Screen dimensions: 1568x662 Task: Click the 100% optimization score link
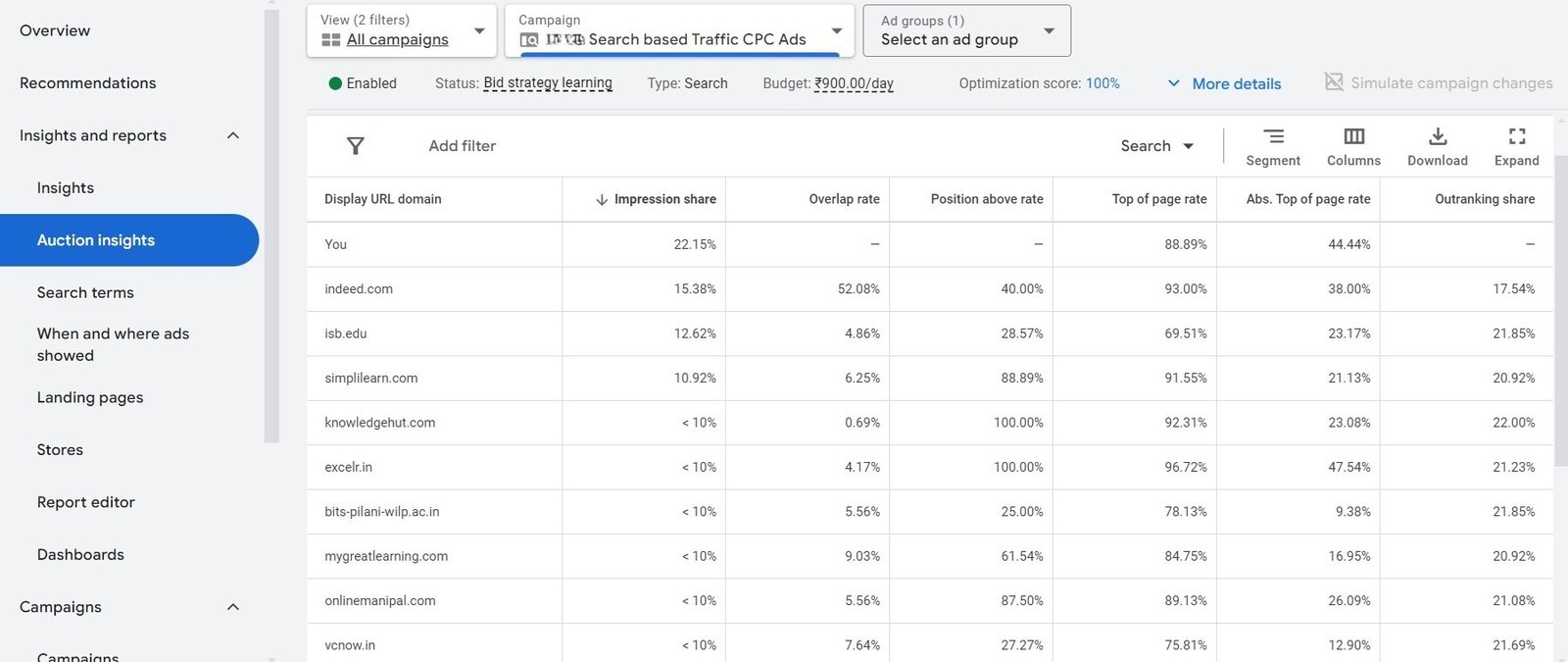1102,83
